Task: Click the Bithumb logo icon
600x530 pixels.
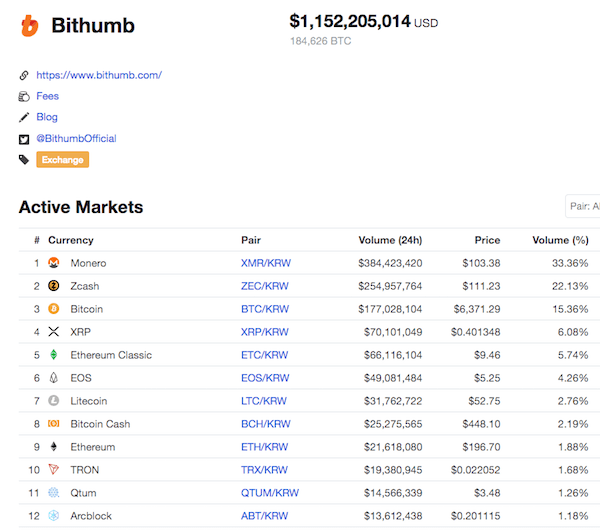Action: pyautogui.click(x=30, y=26)
